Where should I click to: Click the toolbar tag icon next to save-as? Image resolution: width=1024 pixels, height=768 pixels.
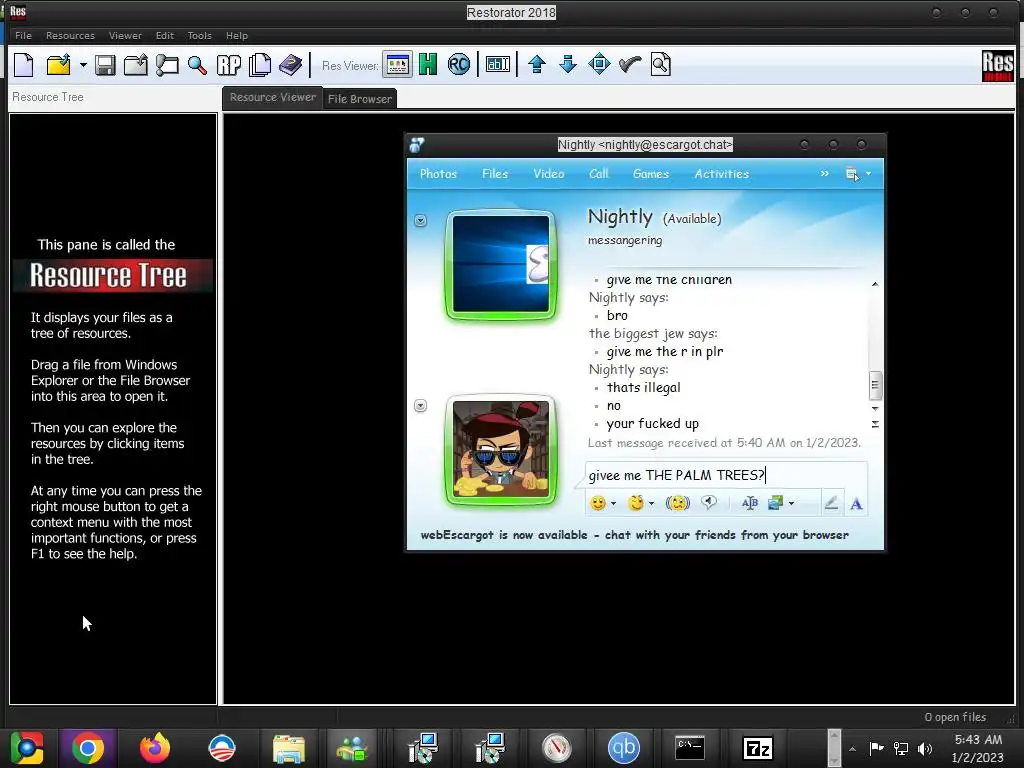[x=167, y=65]
